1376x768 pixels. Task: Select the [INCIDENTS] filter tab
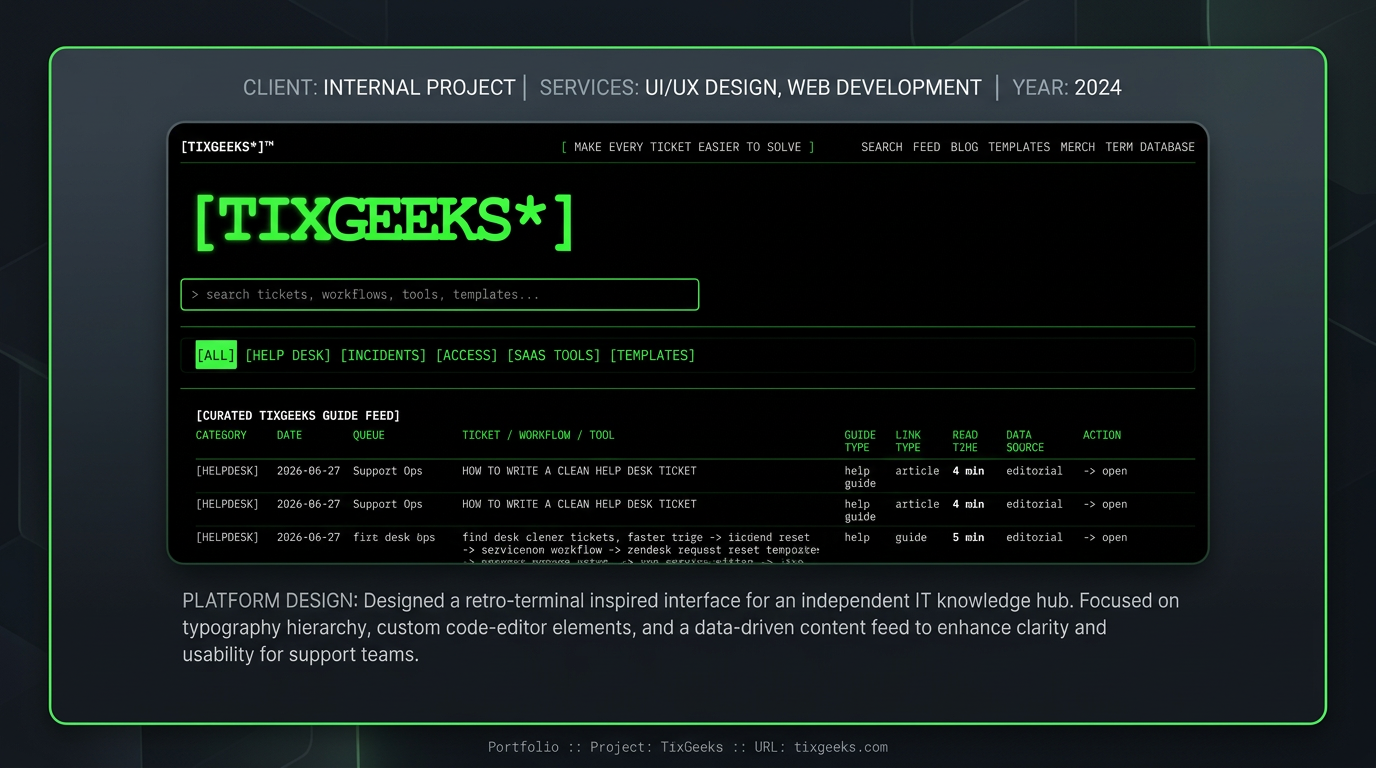(x=383, y=355)
